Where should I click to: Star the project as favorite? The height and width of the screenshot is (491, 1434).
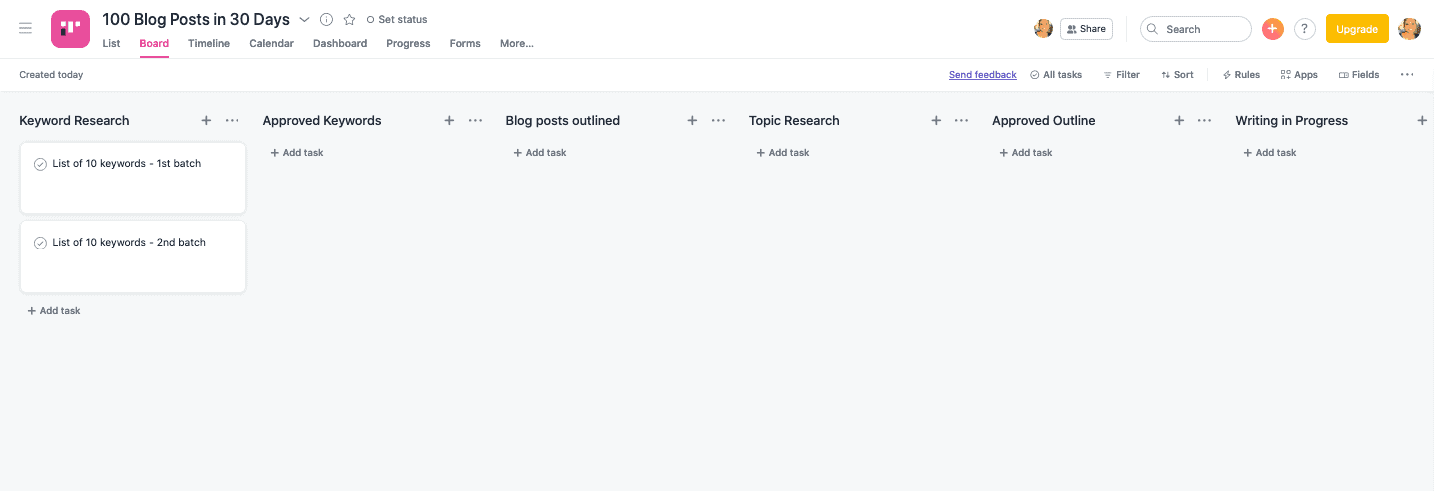pyautogui.click(x=349, y=20)
